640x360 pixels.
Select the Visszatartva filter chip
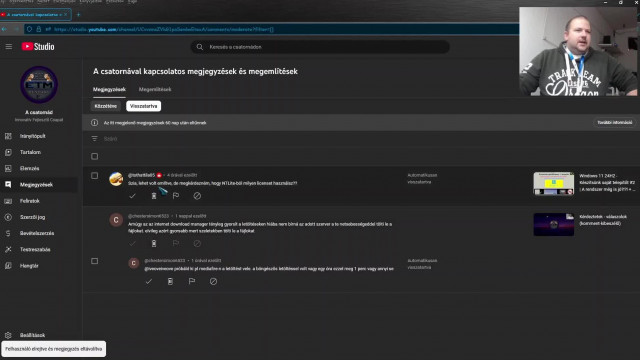pos(143,106)
